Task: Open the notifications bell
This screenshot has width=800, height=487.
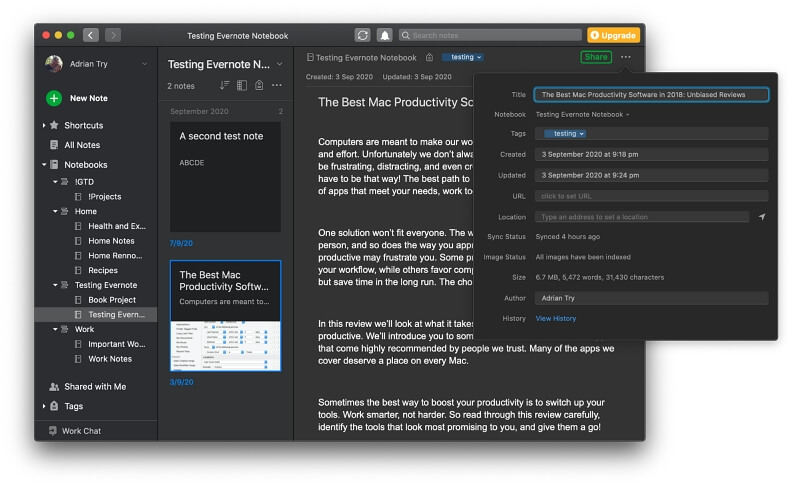Action: point(385,35)
